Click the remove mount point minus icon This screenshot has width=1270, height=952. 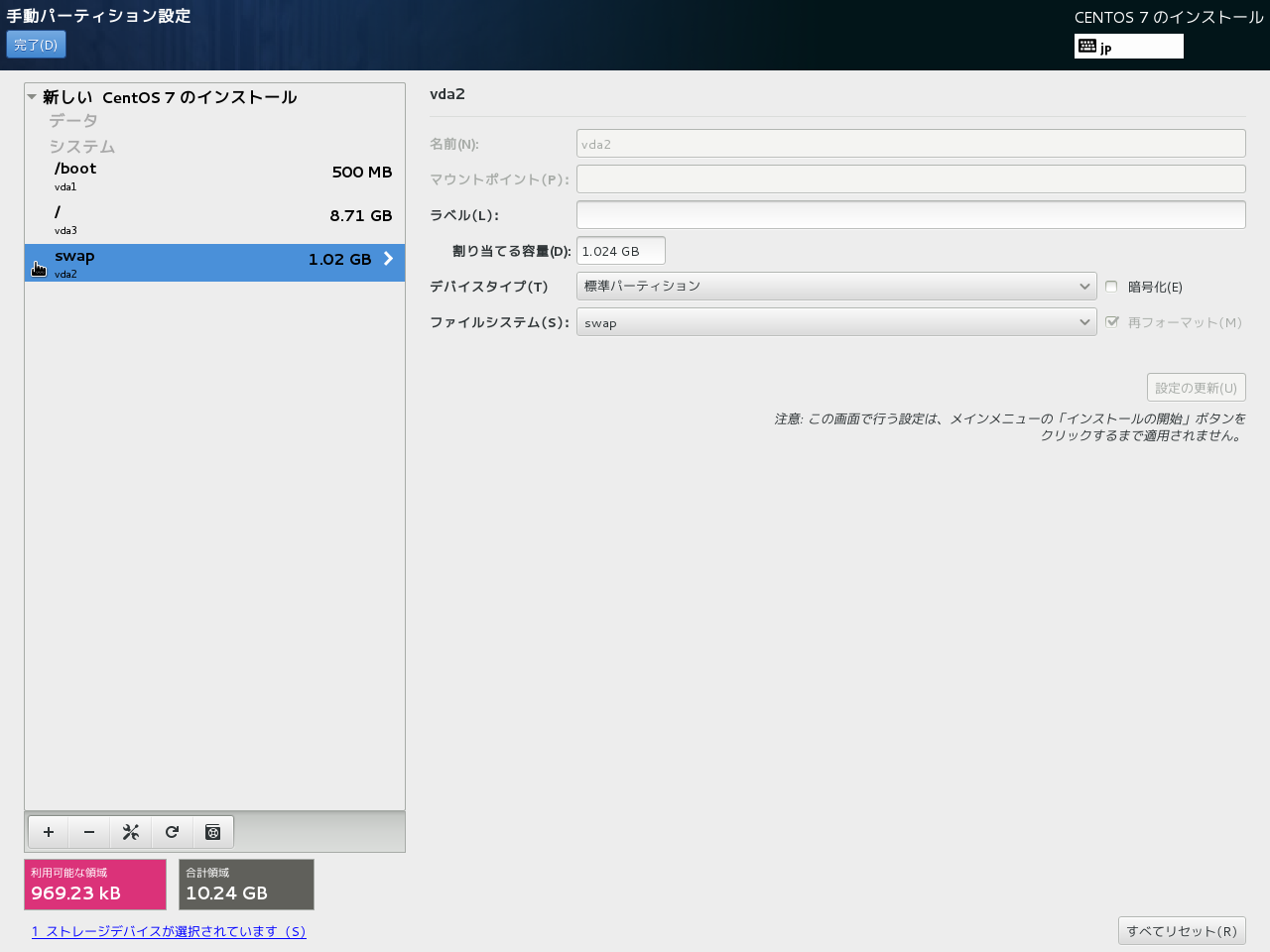(89, 832)
